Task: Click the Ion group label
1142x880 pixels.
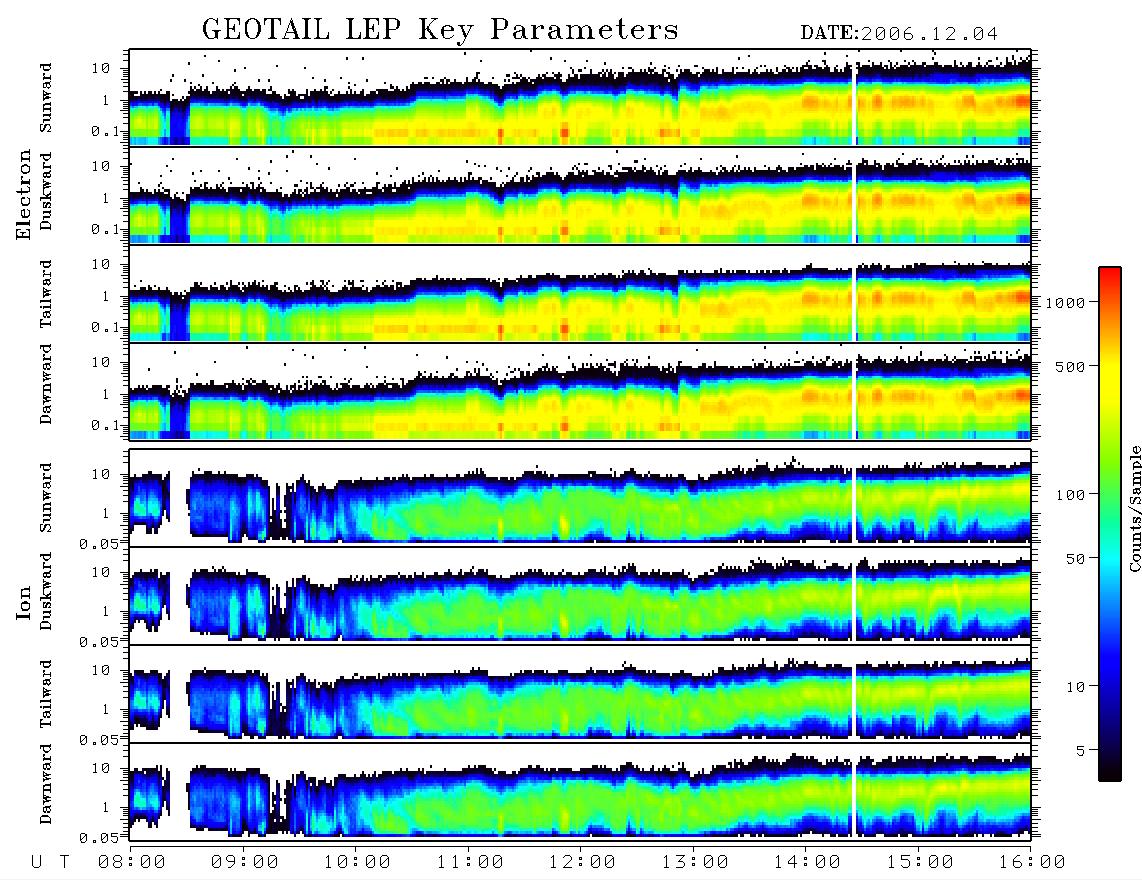Action: pyautogui.click(x=23, y=602)
